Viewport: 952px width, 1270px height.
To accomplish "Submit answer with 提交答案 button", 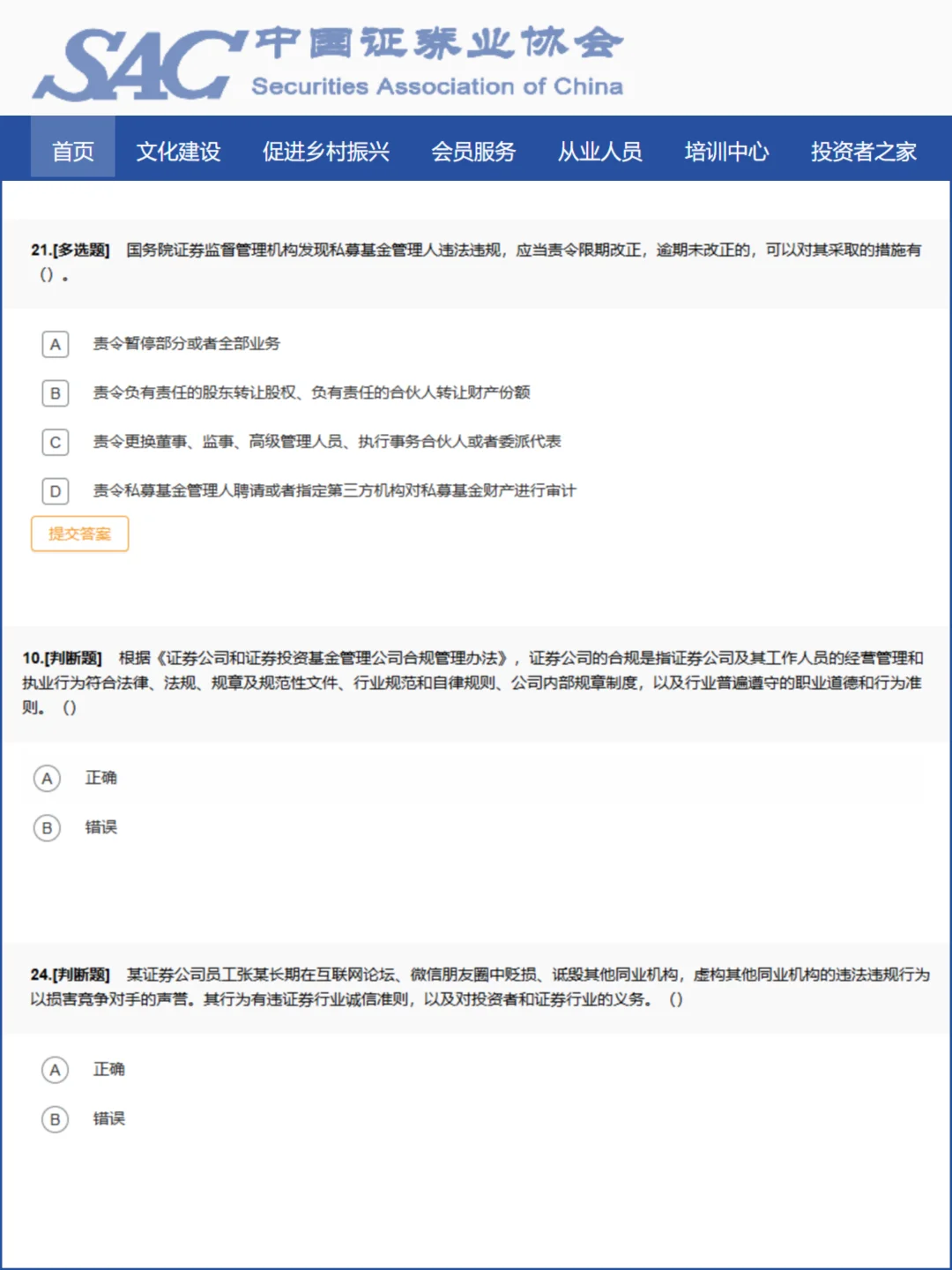I will point(80,534).
